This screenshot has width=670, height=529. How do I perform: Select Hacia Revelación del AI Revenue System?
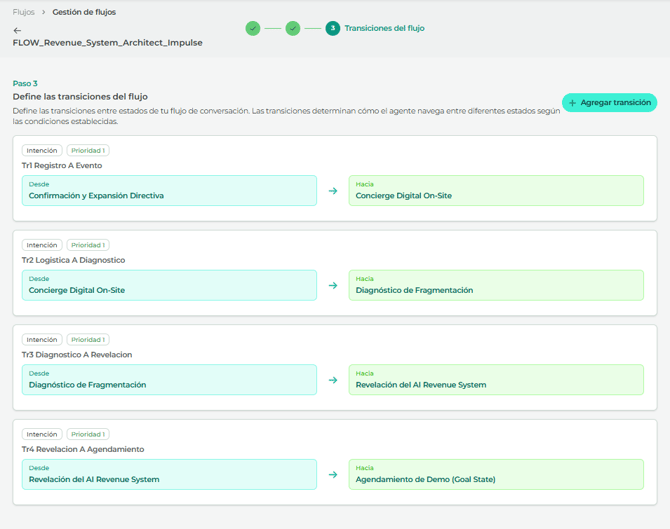coord(496,380)
